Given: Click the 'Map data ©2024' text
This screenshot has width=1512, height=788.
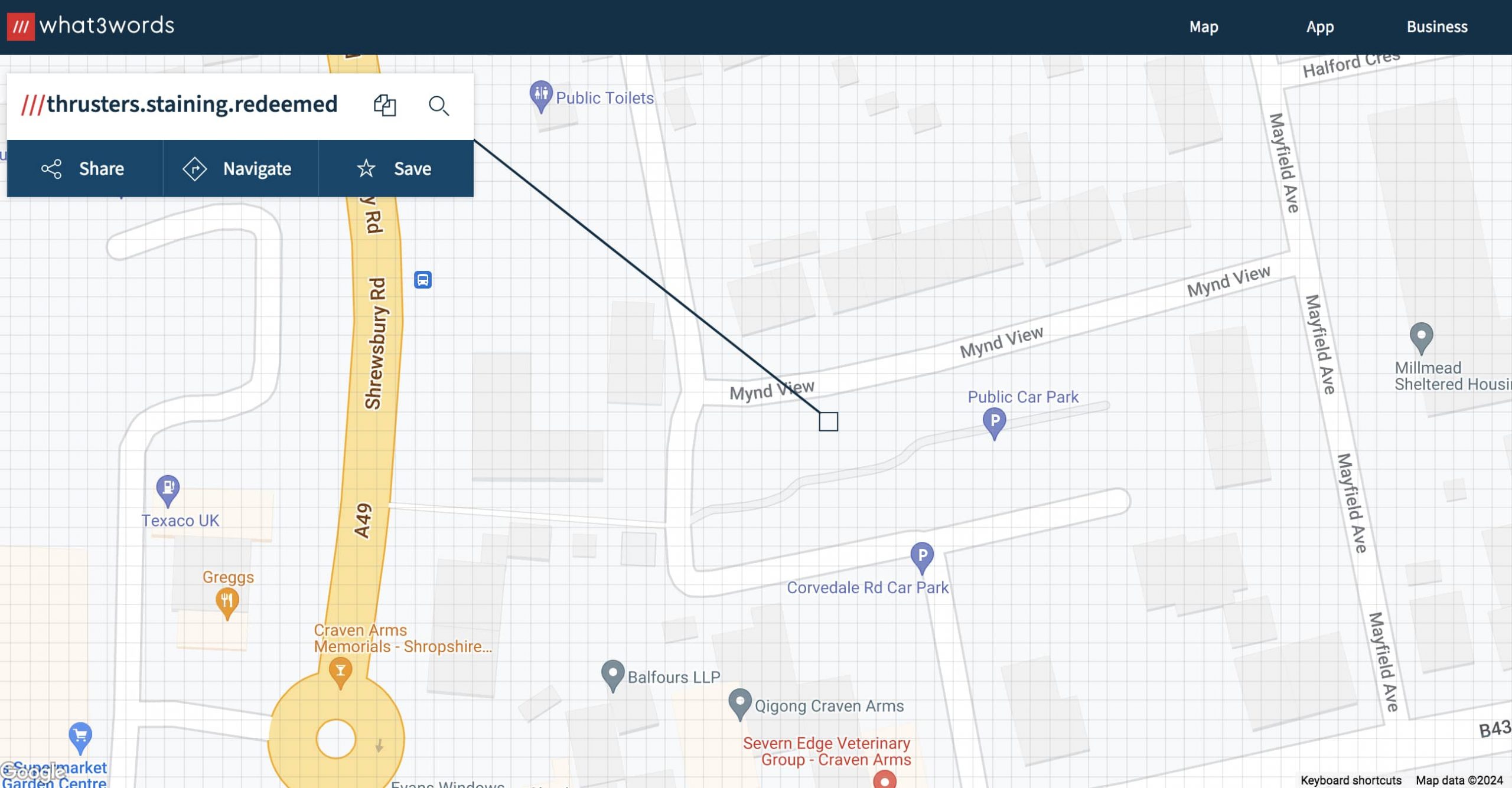Looking at the screenshot, I should pos(1459,780).
